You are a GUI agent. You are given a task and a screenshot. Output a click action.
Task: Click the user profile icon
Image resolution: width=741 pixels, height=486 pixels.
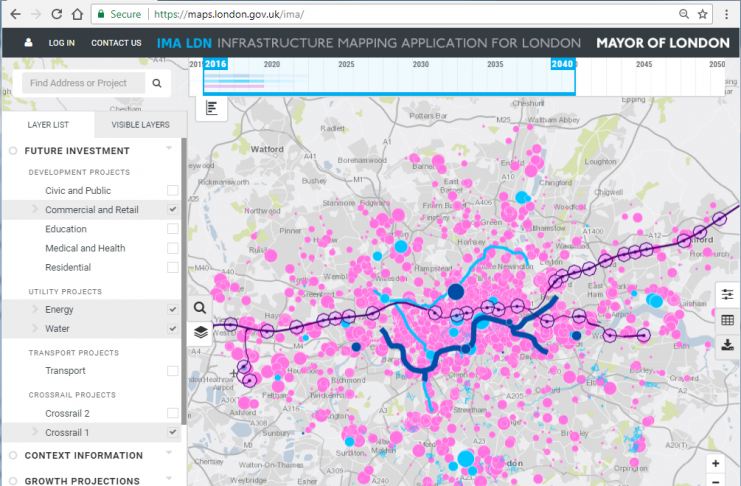28,43
